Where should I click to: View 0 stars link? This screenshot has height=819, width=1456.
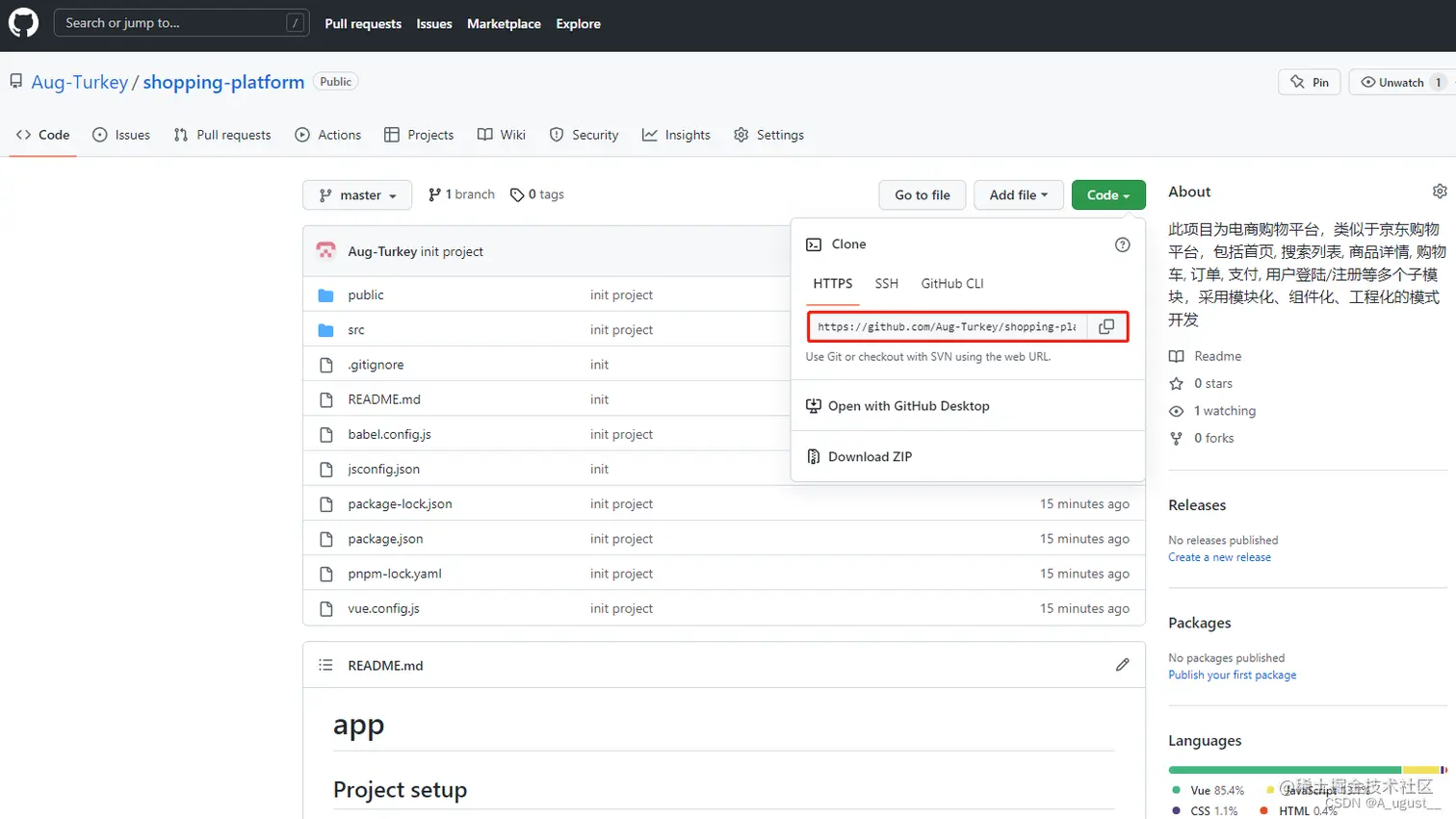(x=1201, y=383)
